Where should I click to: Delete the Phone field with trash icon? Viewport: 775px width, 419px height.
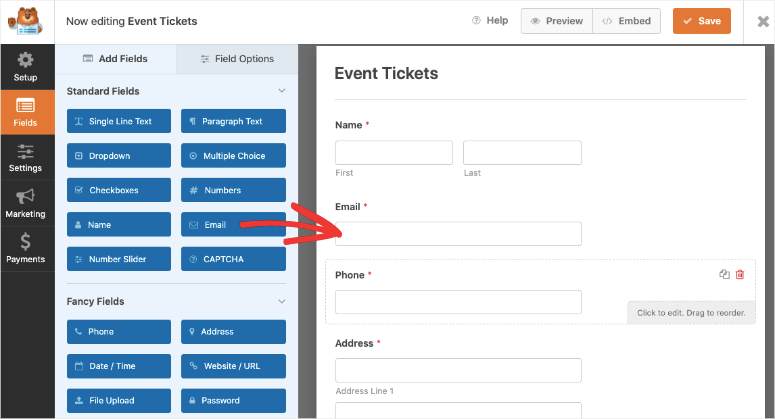pyautogui.click(x=740, y=274)
